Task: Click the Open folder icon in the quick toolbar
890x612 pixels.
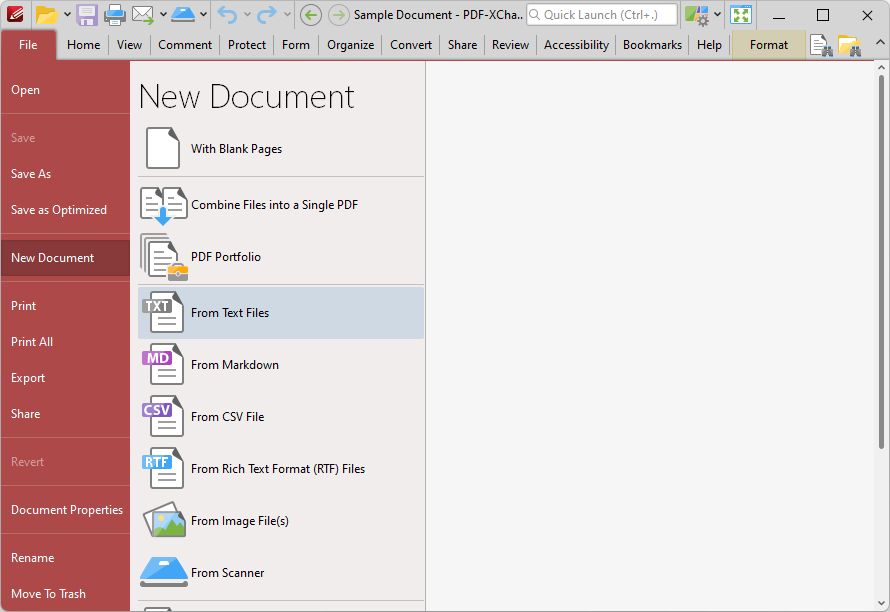Action: pyautogui.click(x=47, y=15)
